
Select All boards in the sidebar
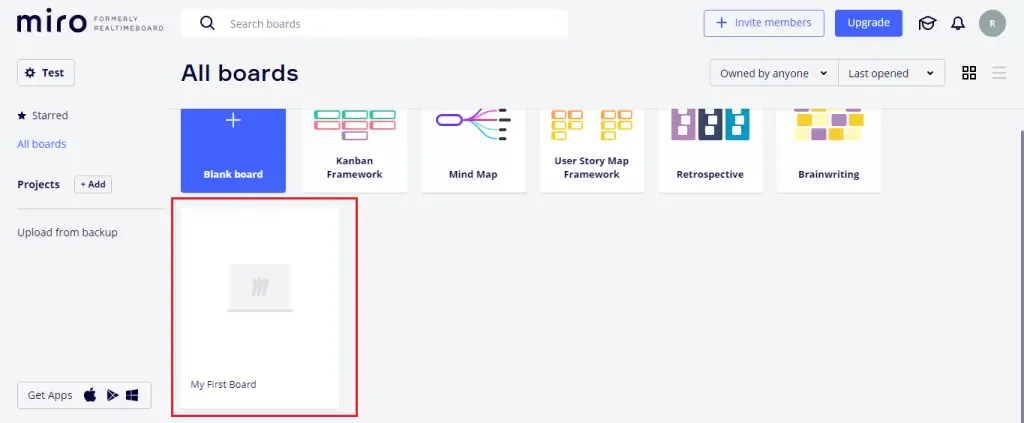[x=42, y=144]
